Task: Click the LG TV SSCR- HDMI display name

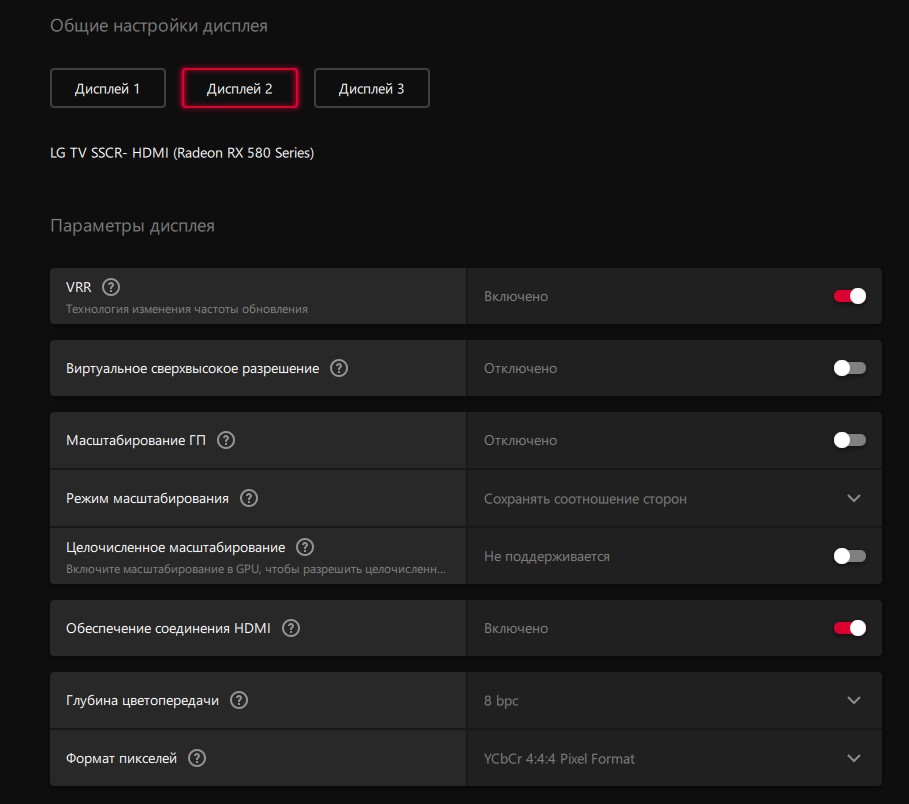Action: point(182,153)
